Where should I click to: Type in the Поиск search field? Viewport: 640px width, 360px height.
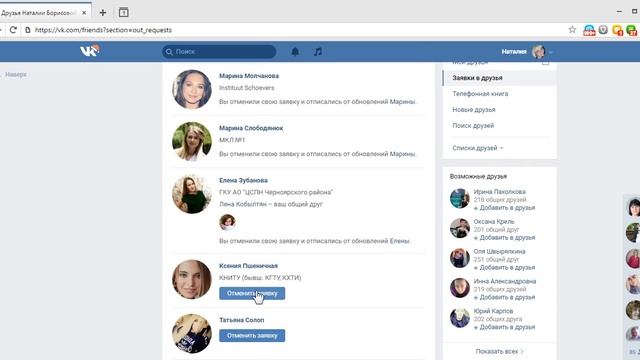coord(219,52)
